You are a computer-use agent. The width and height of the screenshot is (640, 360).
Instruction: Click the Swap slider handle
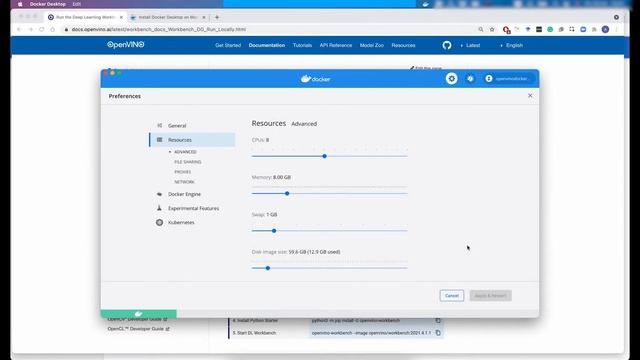click(274, 231)
